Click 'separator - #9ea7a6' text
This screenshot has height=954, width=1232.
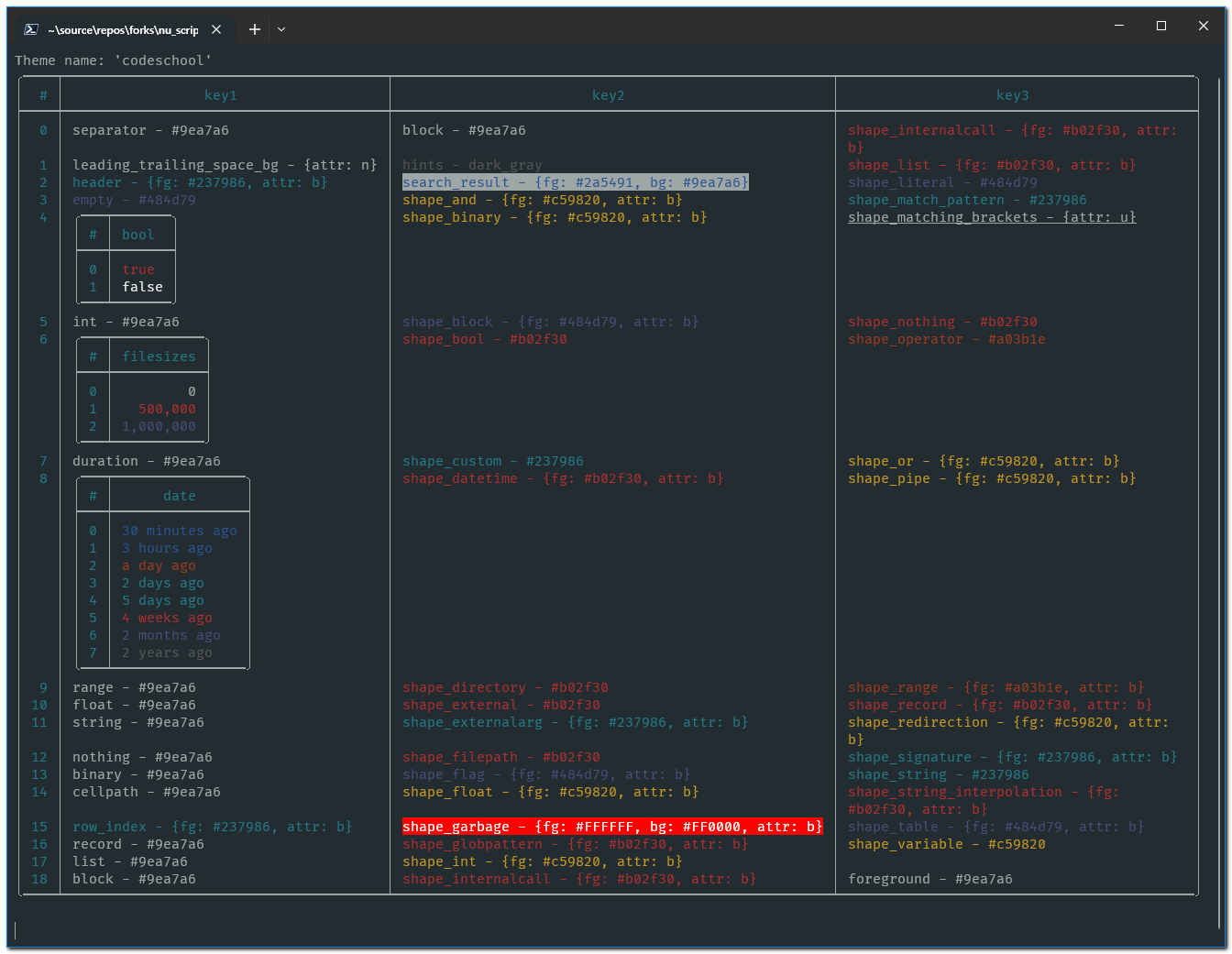click(x=151, y=130)
